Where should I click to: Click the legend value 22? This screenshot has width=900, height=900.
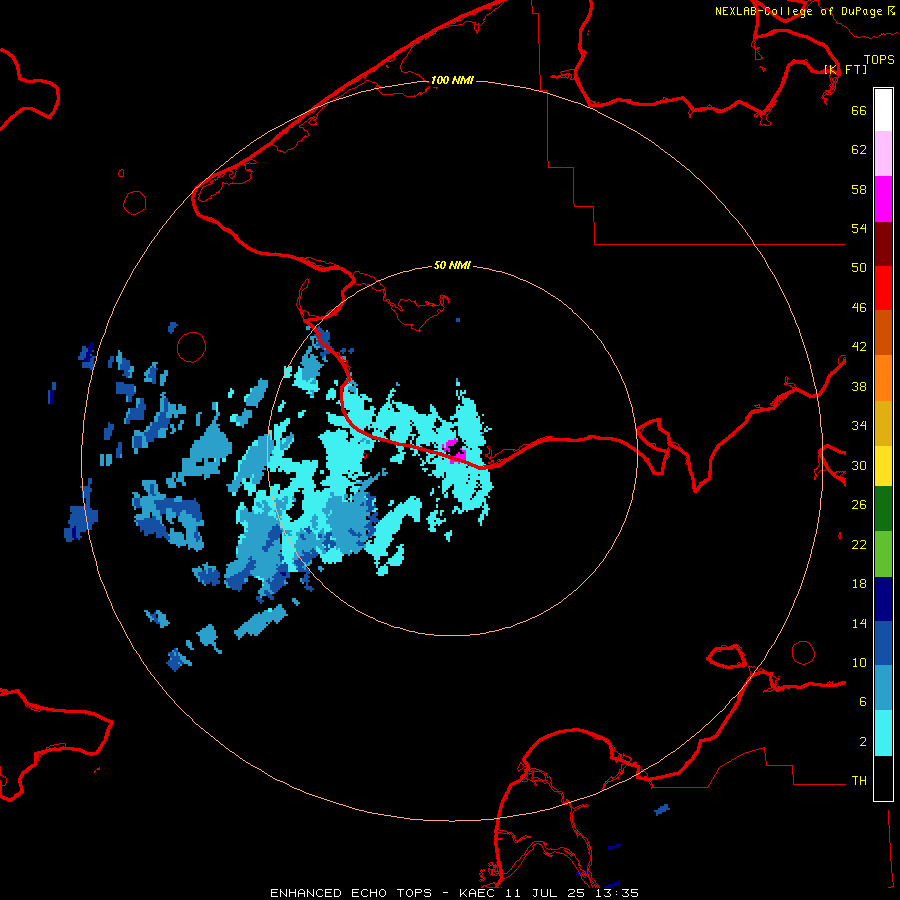pos(859,544)
